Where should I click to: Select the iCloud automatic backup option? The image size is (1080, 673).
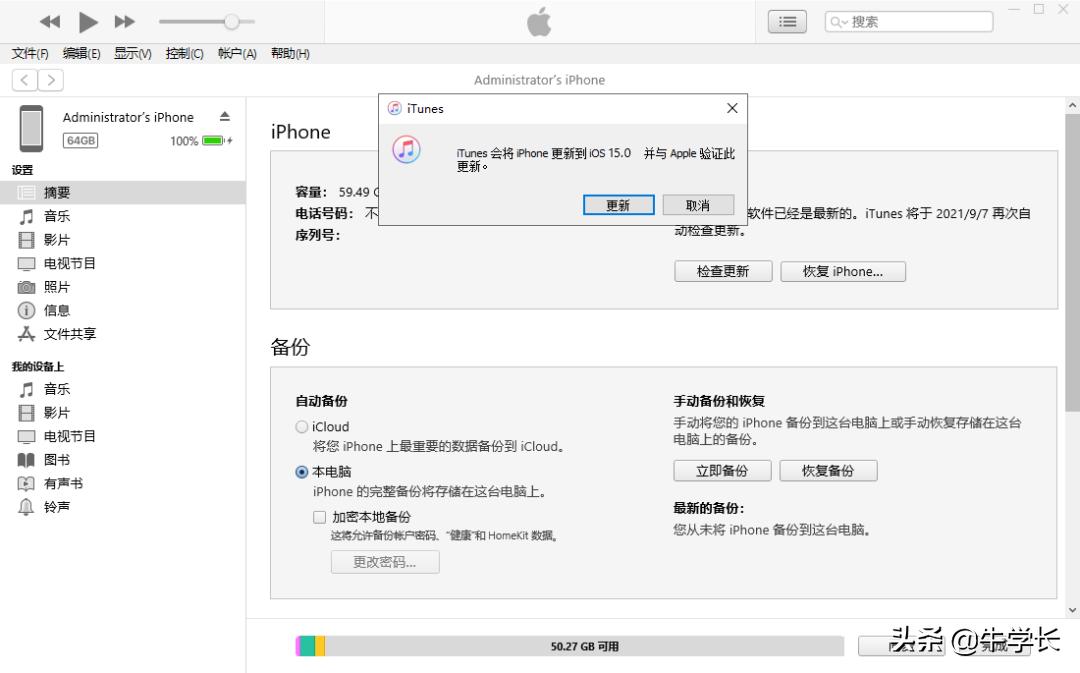point(301,427)
